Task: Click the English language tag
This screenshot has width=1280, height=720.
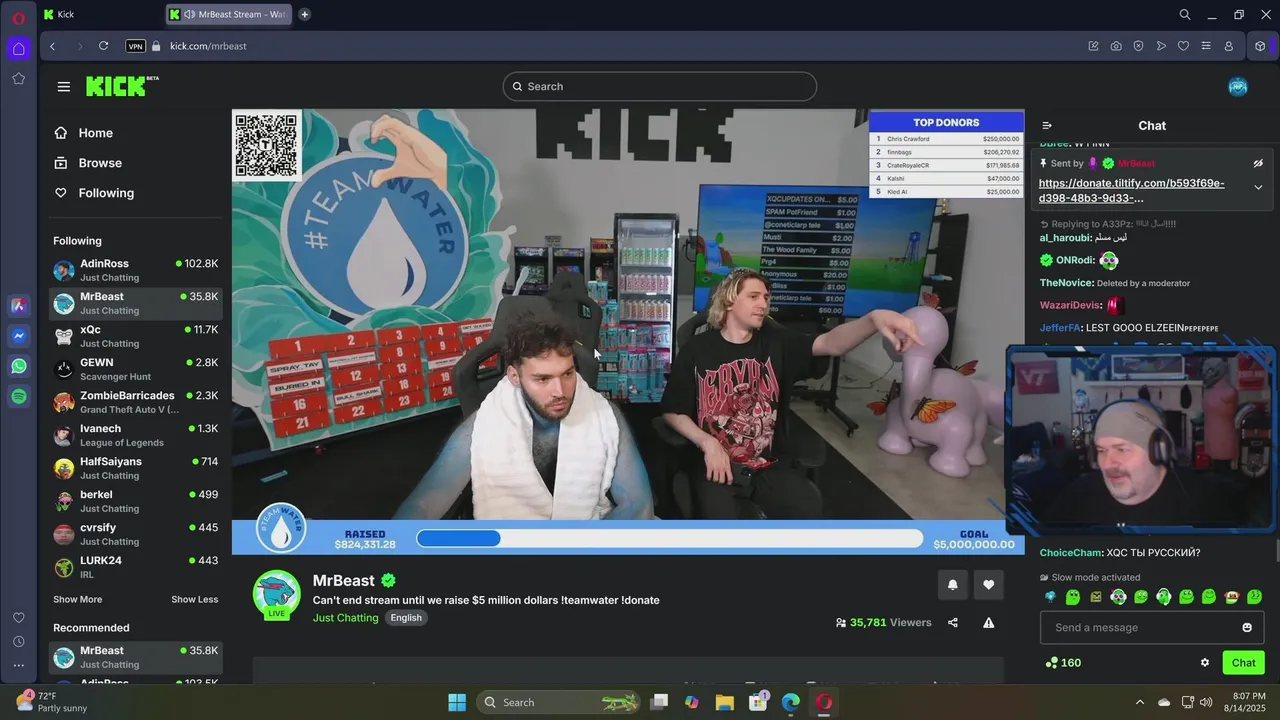Action: coord(406,618)
